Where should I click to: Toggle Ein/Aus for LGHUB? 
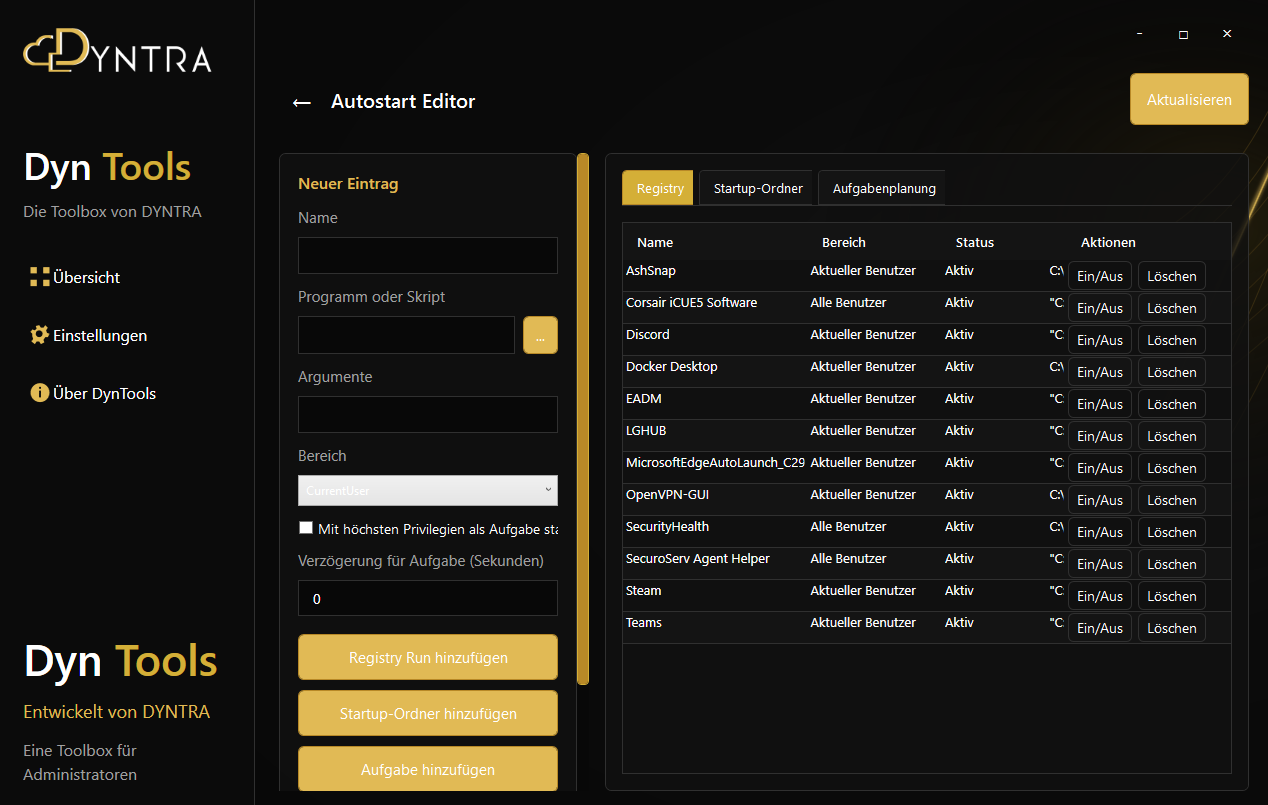1100,436
